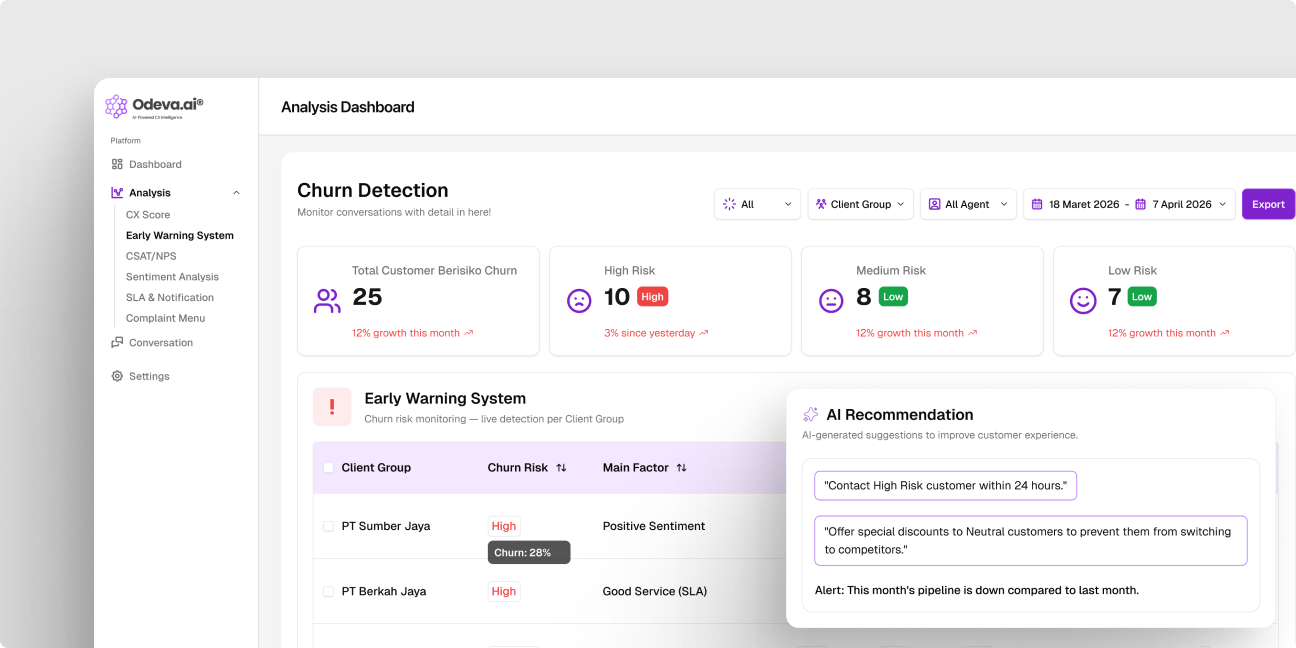The height and width of the screenshot is (648, 1296).
Task: Click the sad face icon in High Risk card
Action: (579, 301)
